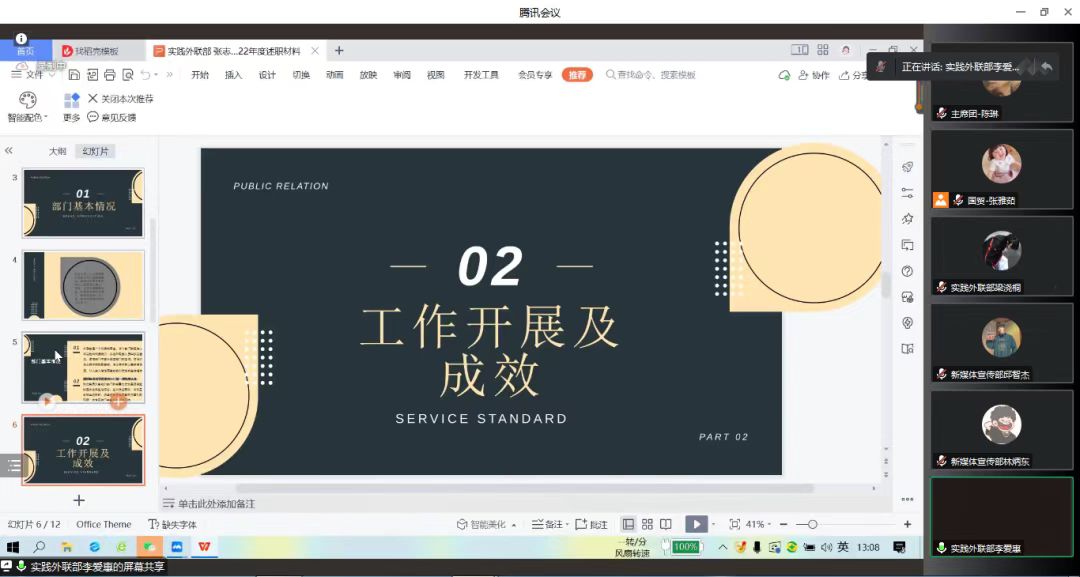Screen dimensions: 1080x577
Task: Click 关闭本次推荐 button
Action: tap(120, 99)
